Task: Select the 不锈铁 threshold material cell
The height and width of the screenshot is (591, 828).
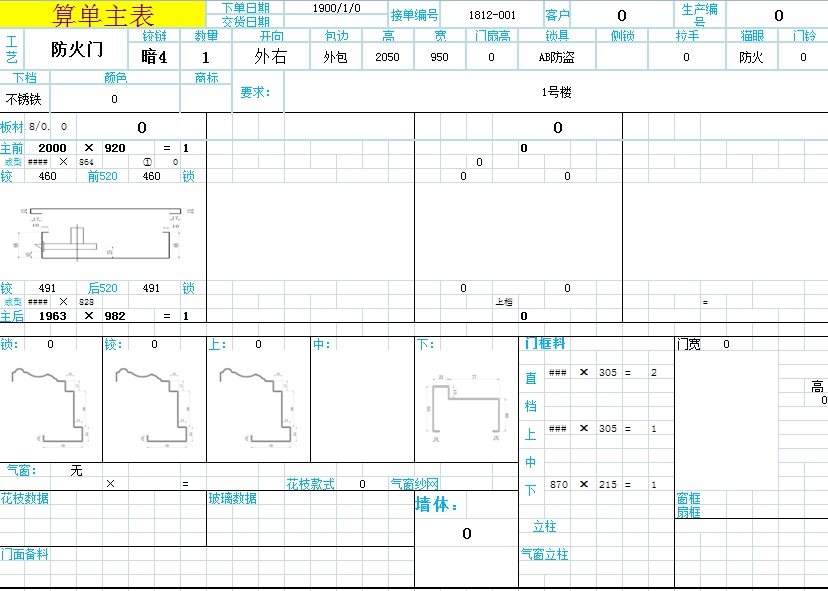Action: (x=25, y=99)
